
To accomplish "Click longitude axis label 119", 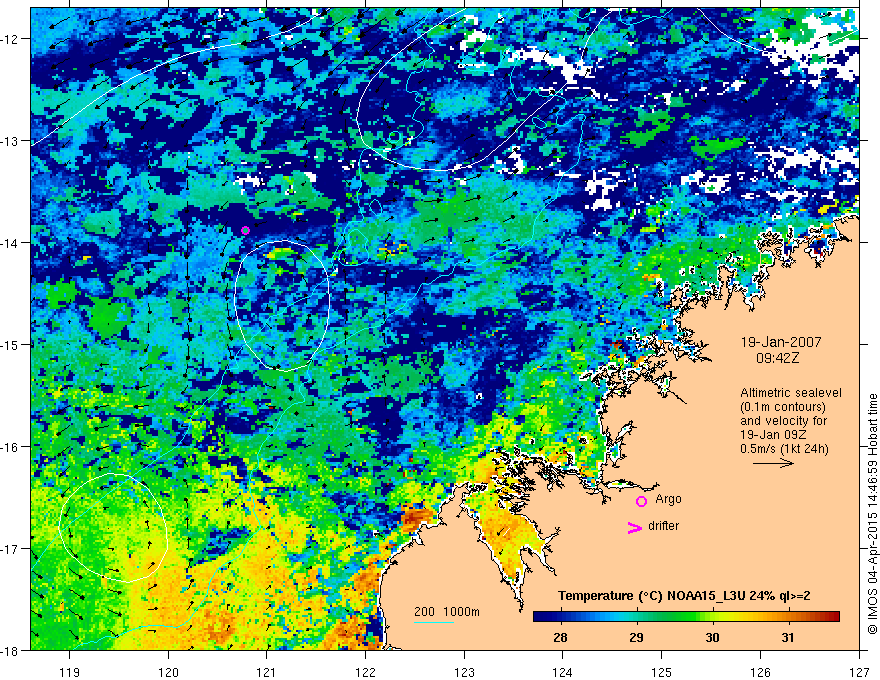I will pos(70,672).
